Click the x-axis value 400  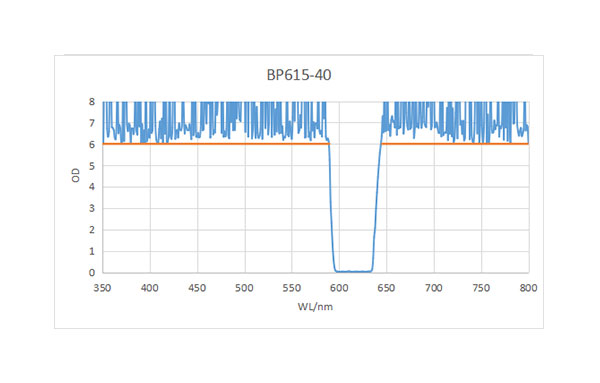coord(150,288)
